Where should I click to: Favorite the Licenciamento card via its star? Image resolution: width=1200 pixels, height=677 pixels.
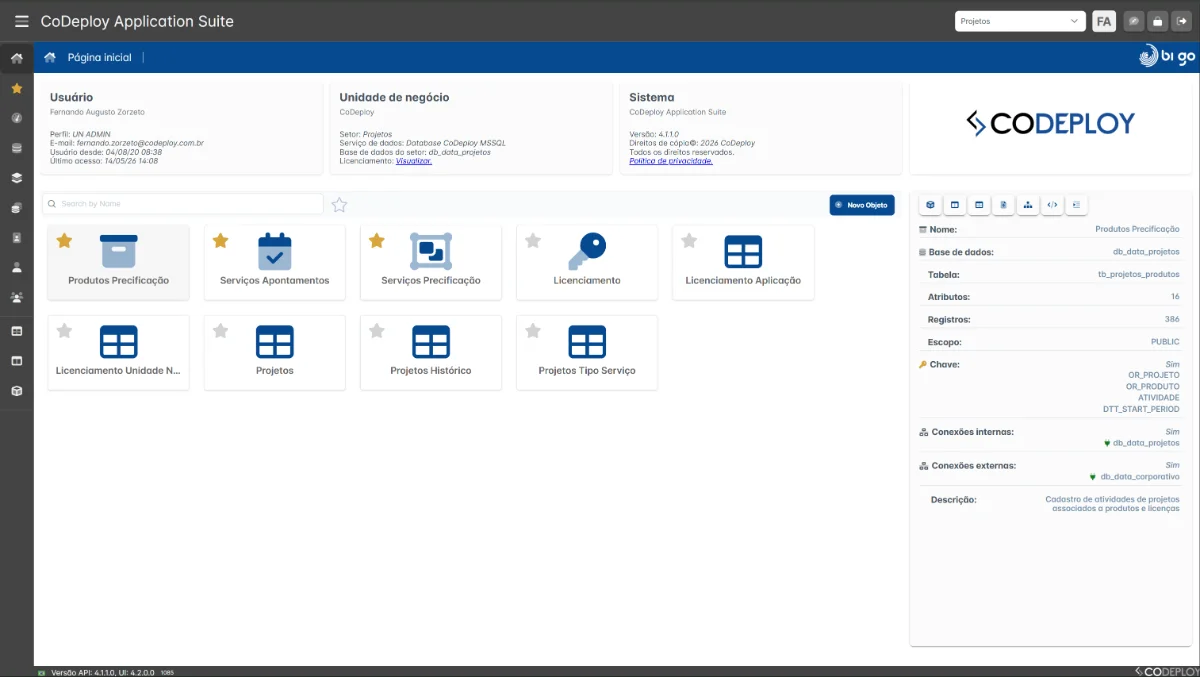pyautogui.click(x=533, y=240)
